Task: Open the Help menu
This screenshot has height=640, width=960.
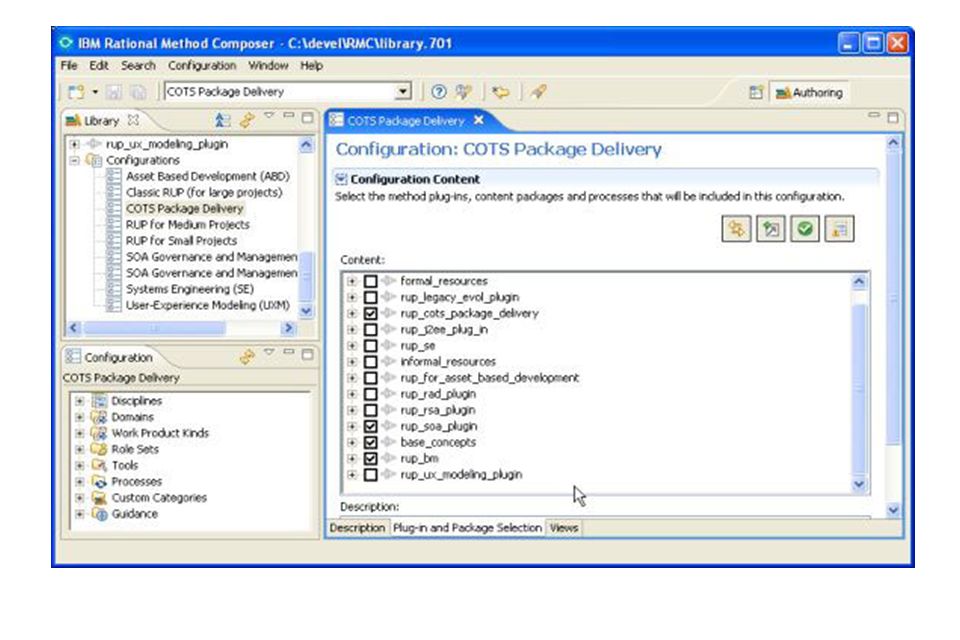Action: click(x=311, y=66)
